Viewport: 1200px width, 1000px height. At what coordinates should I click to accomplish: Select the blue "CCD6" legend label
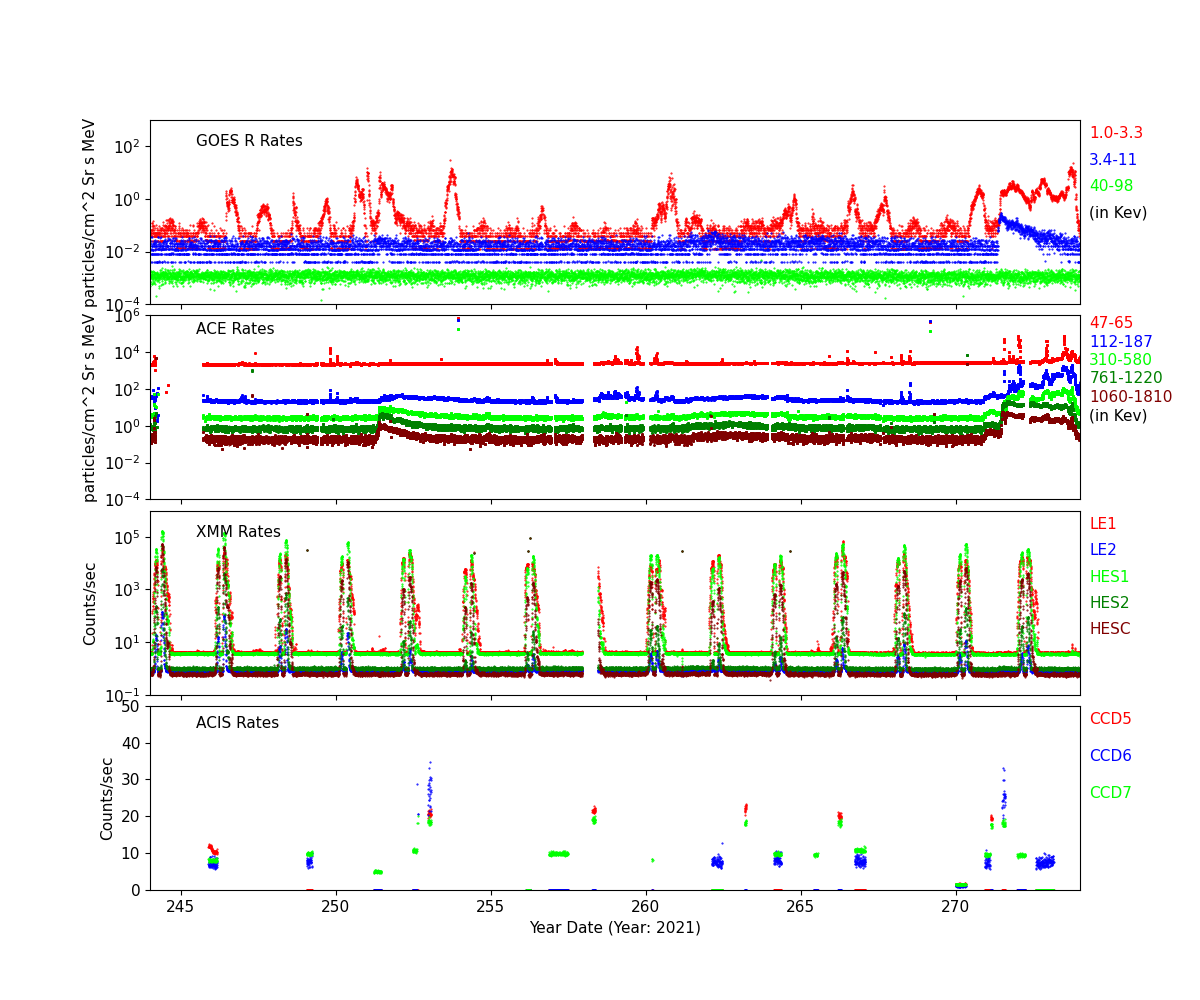[1110, 756]
